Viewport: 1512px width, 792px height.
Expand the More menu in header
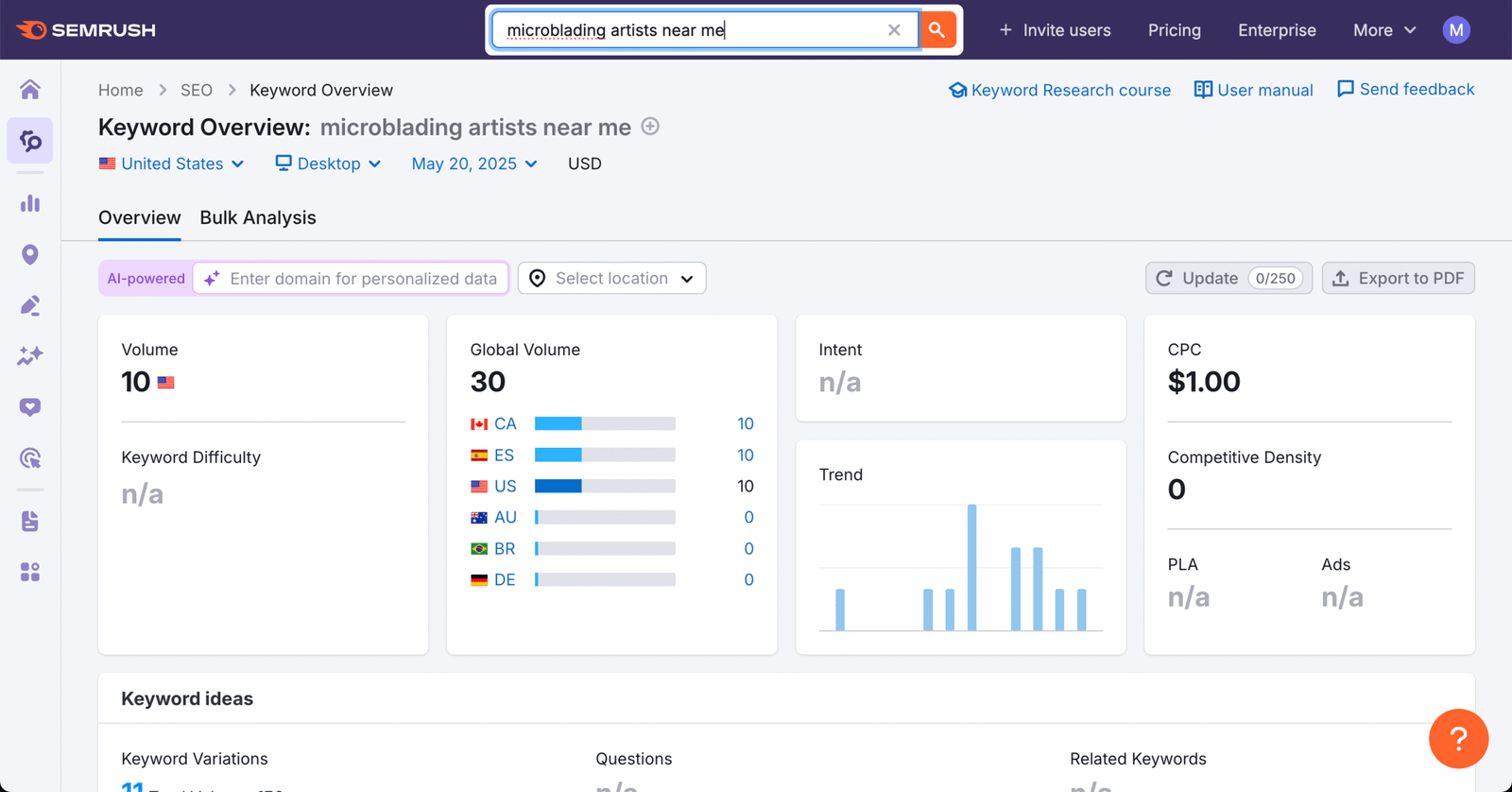coord(1384,30)
